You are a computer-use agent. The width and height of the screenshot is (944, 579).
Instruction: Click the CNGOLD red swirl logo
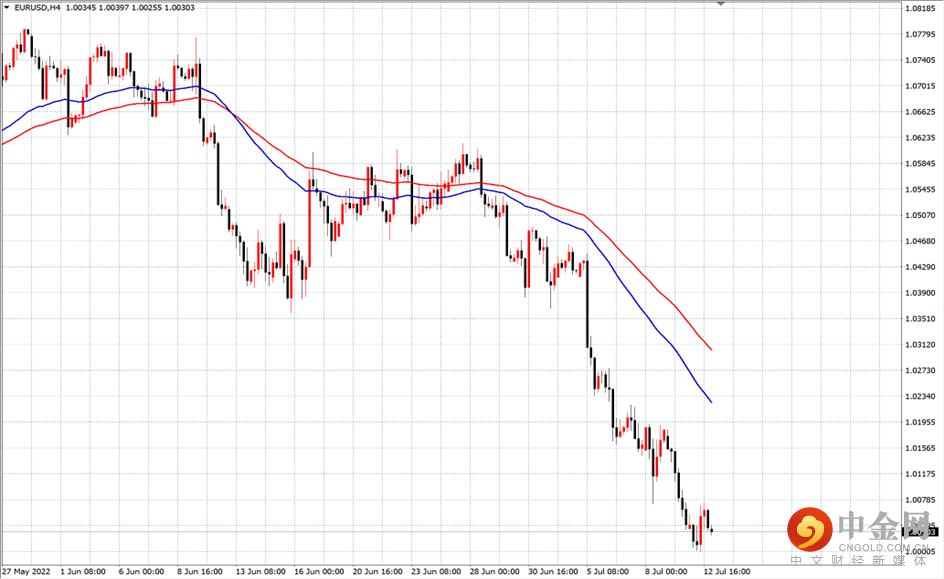810,530
